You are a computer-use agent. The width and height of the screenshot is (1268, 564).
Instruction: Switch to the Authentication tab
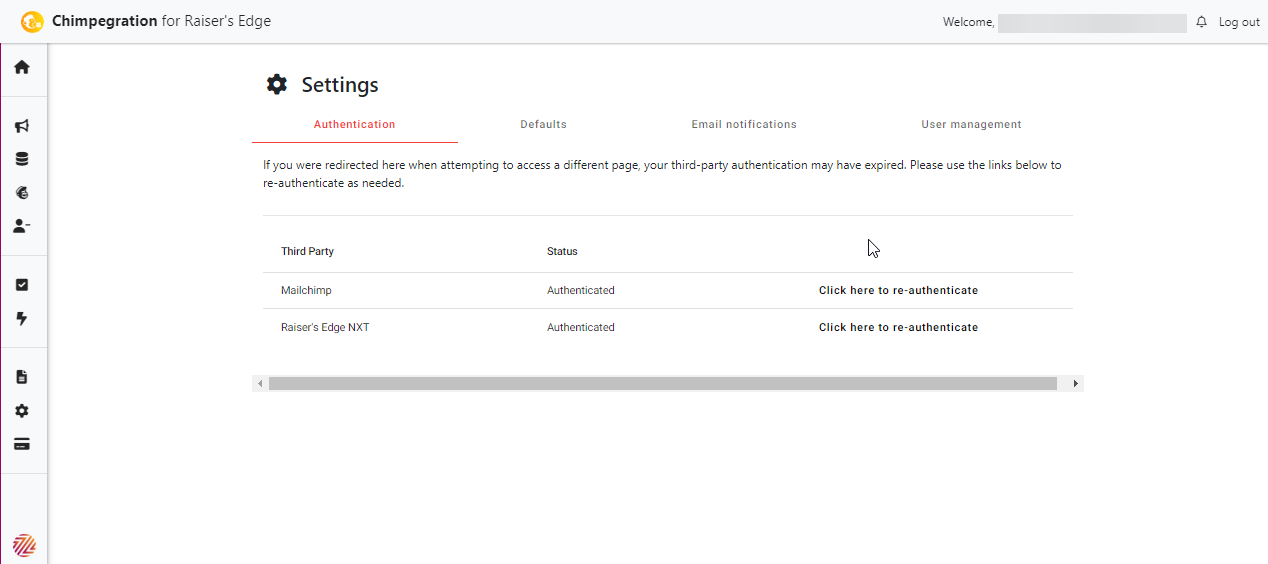click(x=355, y=125)
